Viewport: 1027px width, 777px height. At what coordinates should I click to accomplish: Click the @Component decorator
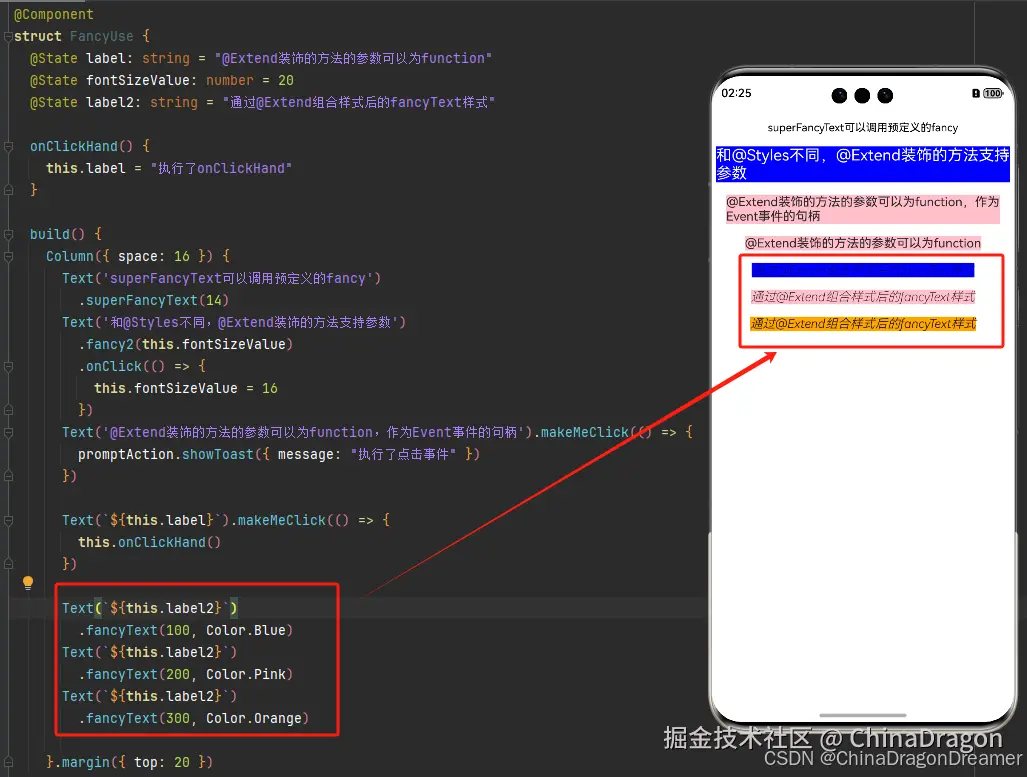(54, 14)
